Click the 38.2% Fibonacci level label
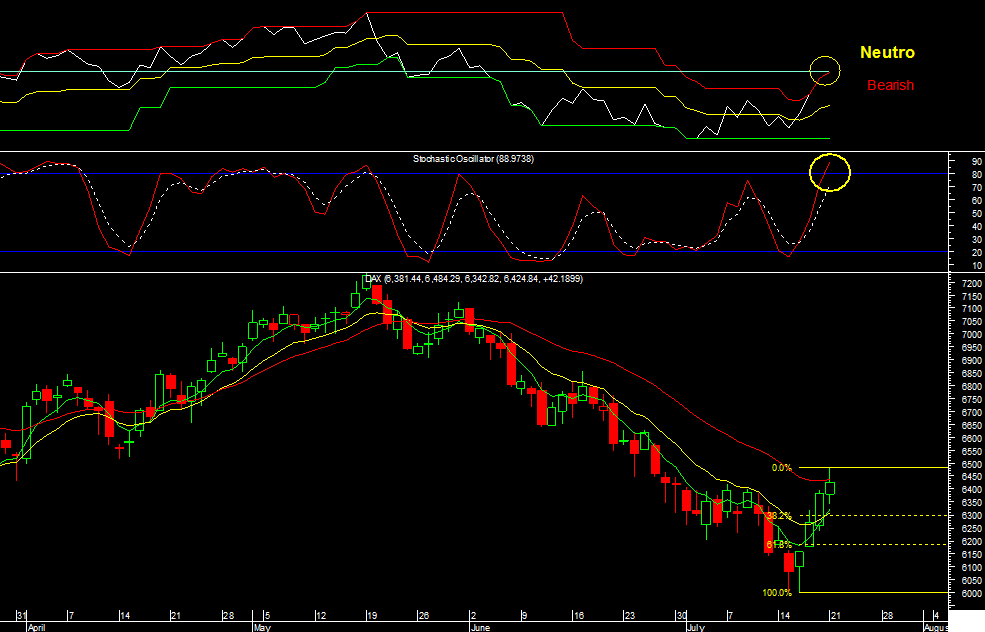The height and width of the screenshot is (632, 985). pyautogui.click(x=779, y=516)
